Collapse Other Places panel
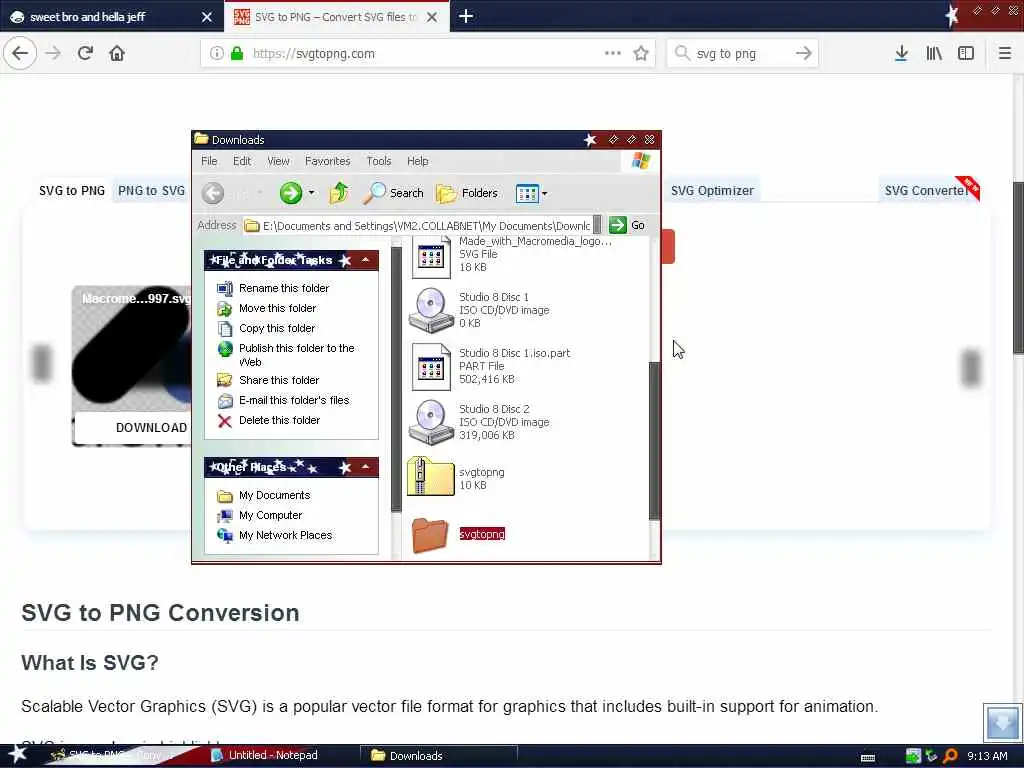Image resolution: width=1024 pixels, height=768 pixels. pyautogui.click(x=365, y=468)
